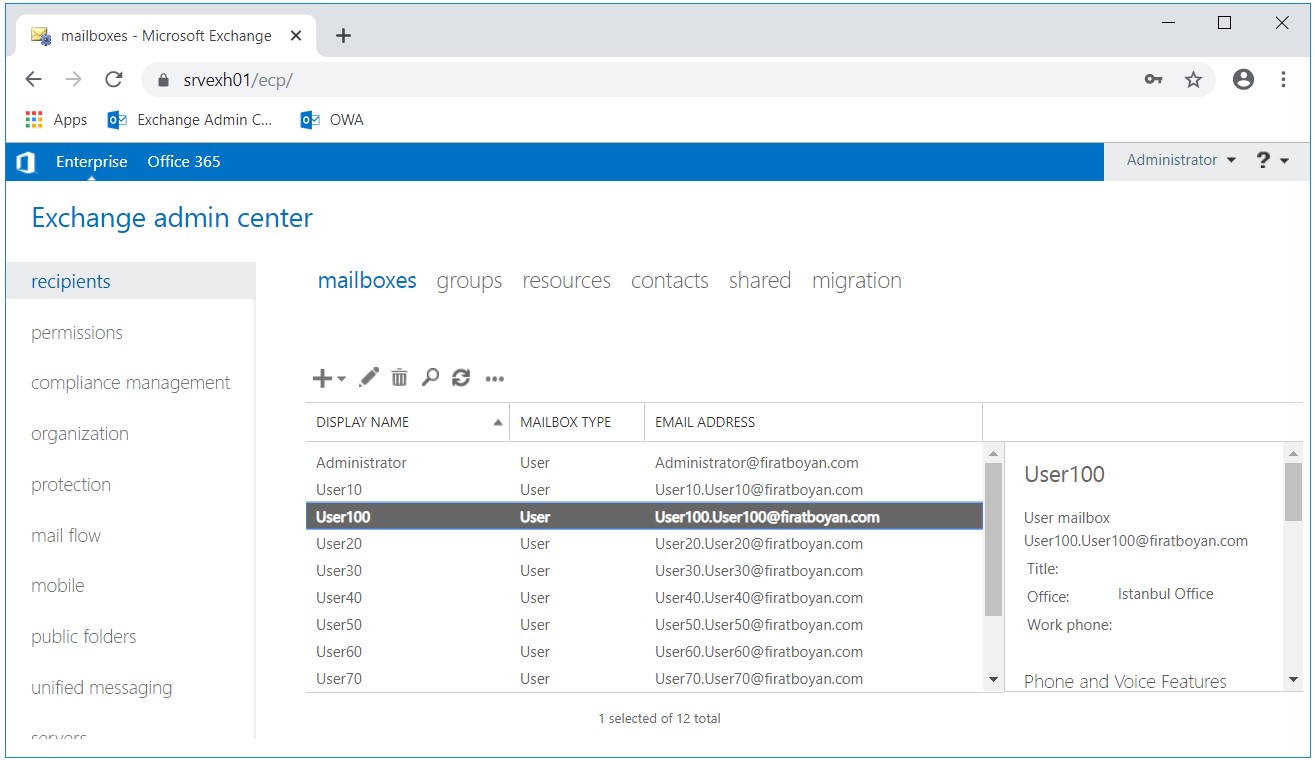Screen dimensions: 1315x760
Task: Click the EMAIL ADDRESS column header
Action: point(813,422)
